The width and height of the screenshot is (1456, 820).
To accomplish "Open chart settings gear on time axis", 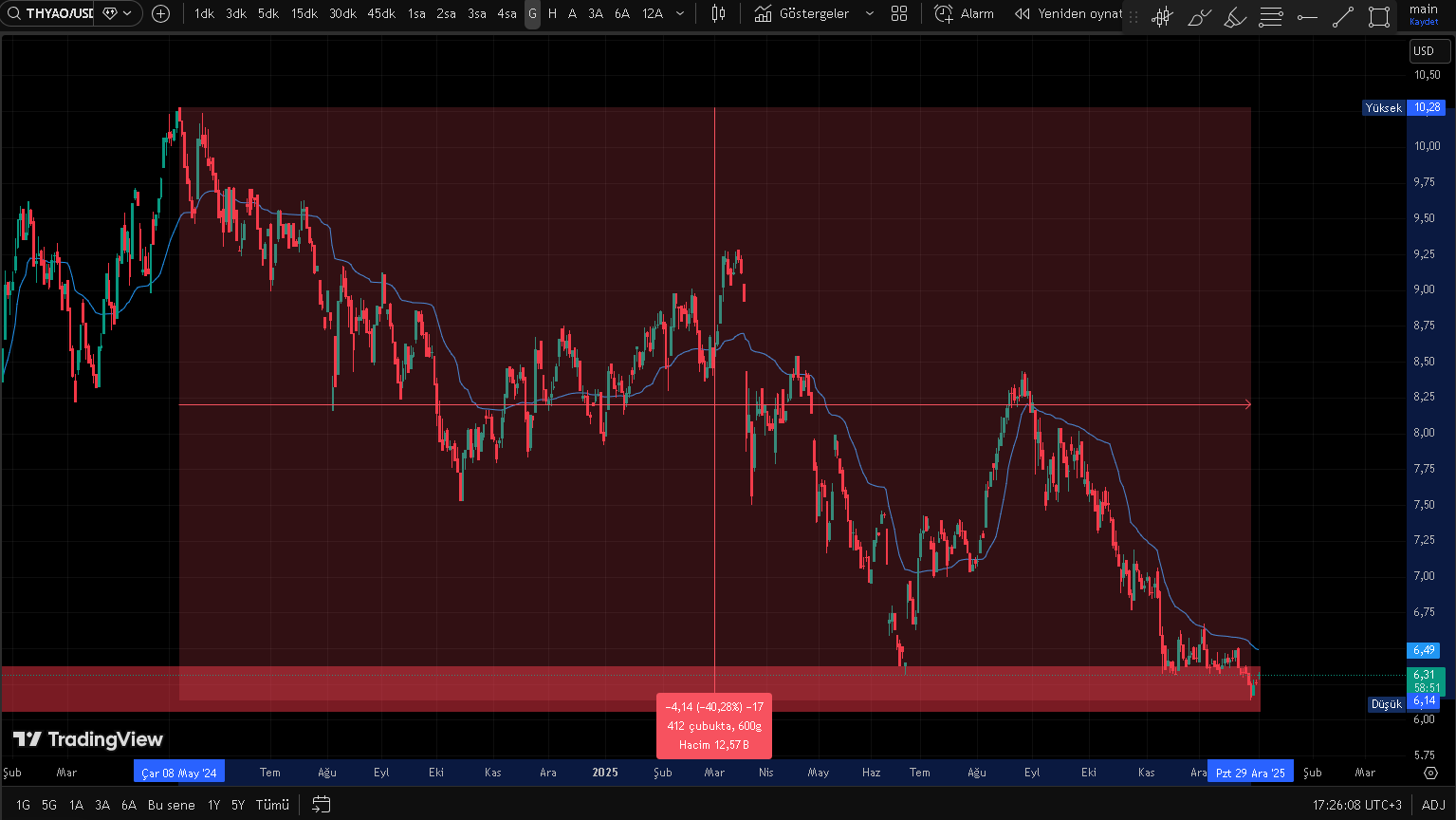I will click(x=1430, y=773).
